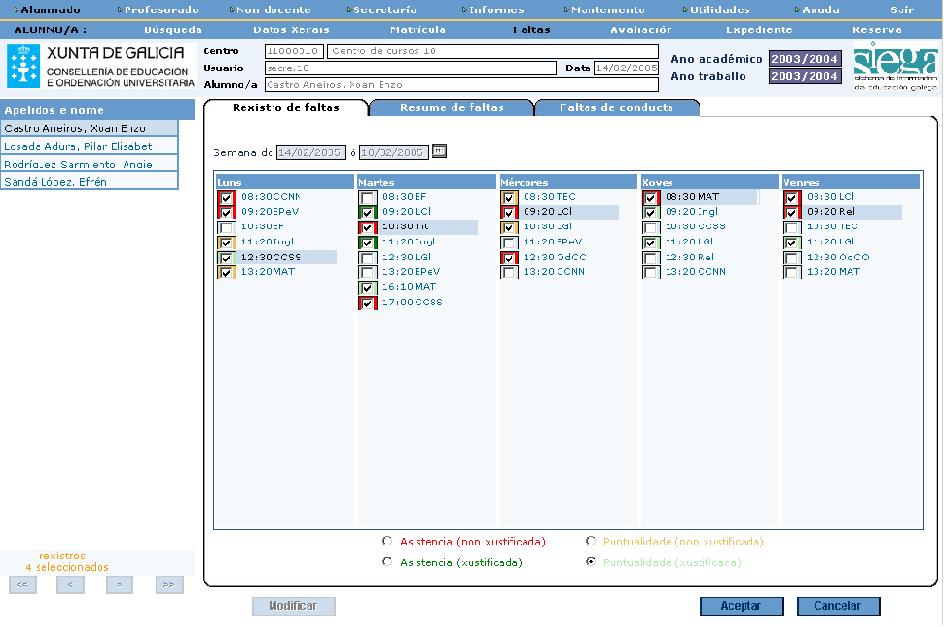Choose Puntualidade (non xustificada) radio option
Screen dimensions: 944x627
(592, 541)
